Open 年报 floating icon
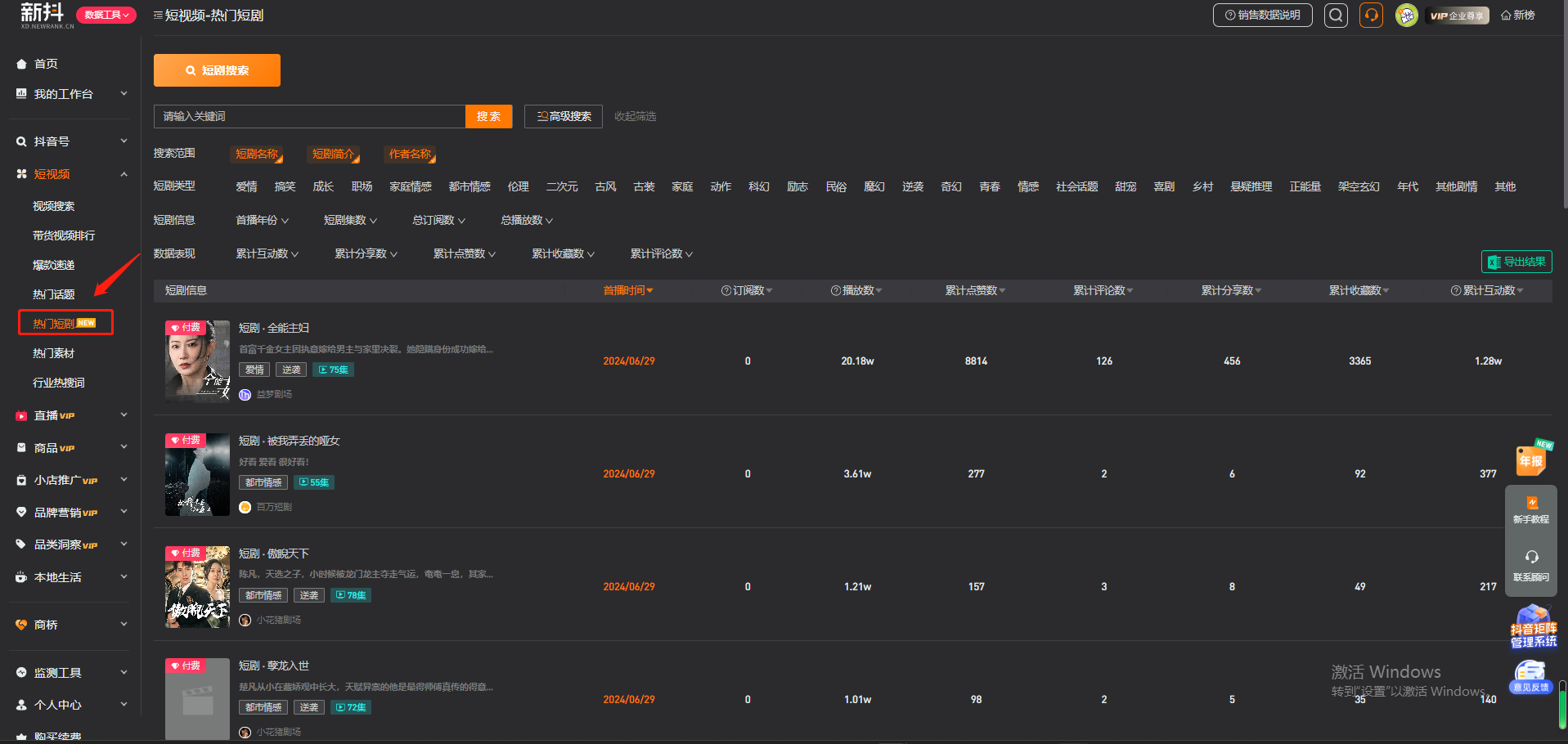Screen dimensions: 1568x744 tap(1532, 459)
